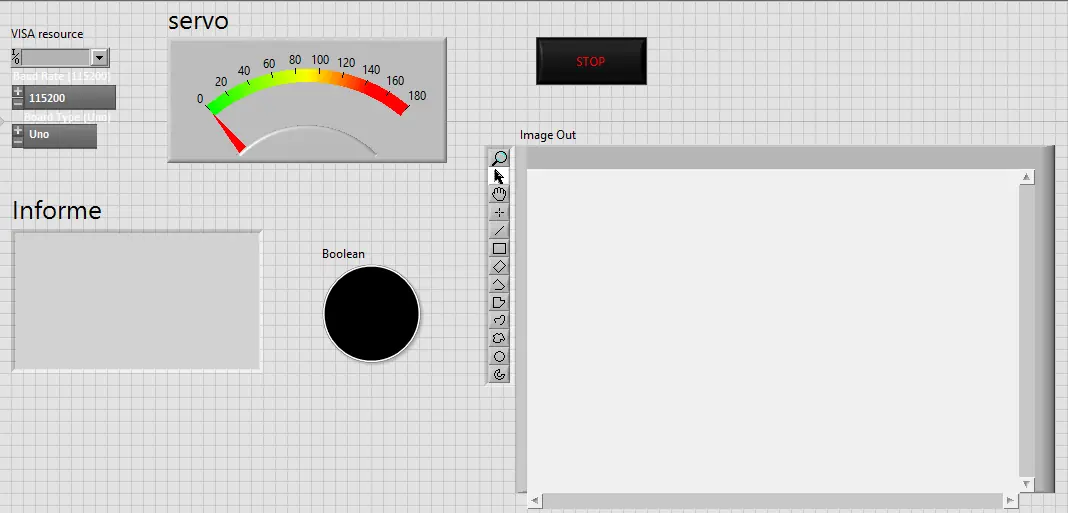This screenshot has height=513, width=1068.
Task: Increment the Board Type selector
Action: click(x=18, y=129)
